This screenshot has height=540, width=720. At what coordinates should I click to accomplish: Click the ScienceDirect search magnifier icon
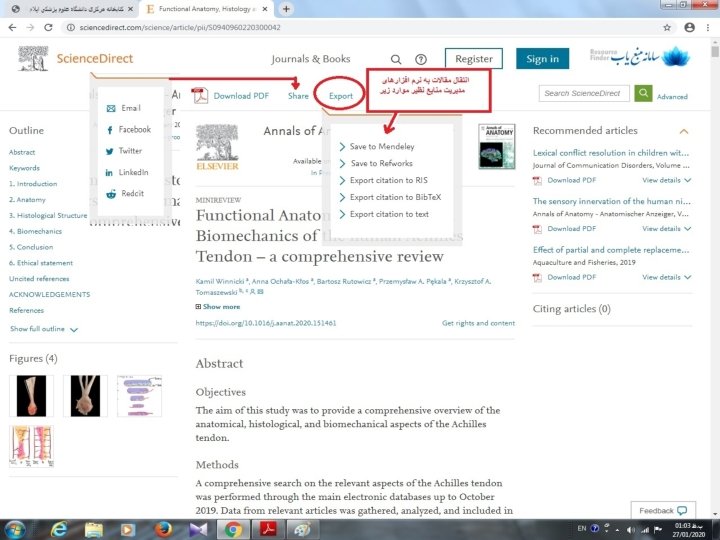[396, 59]
